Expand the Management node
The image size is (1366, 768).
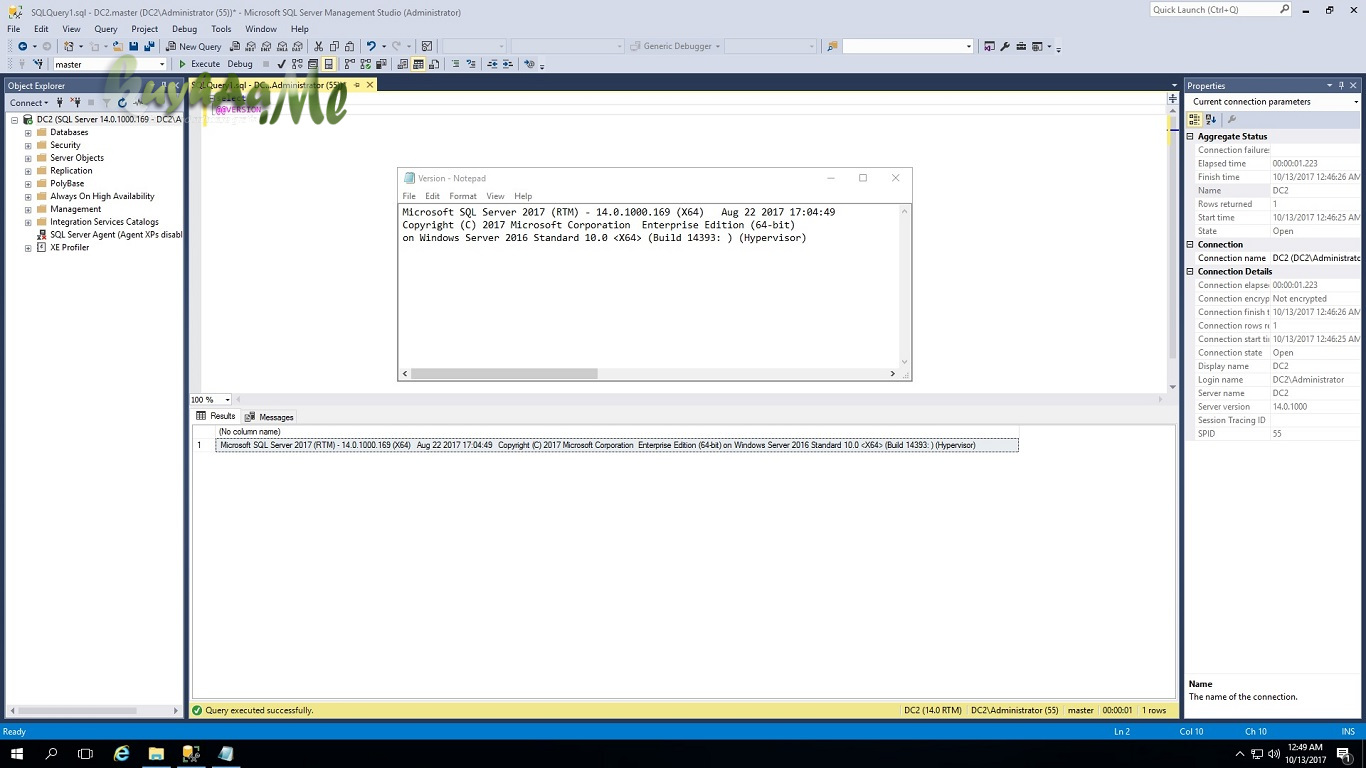[x=28, y=209]
